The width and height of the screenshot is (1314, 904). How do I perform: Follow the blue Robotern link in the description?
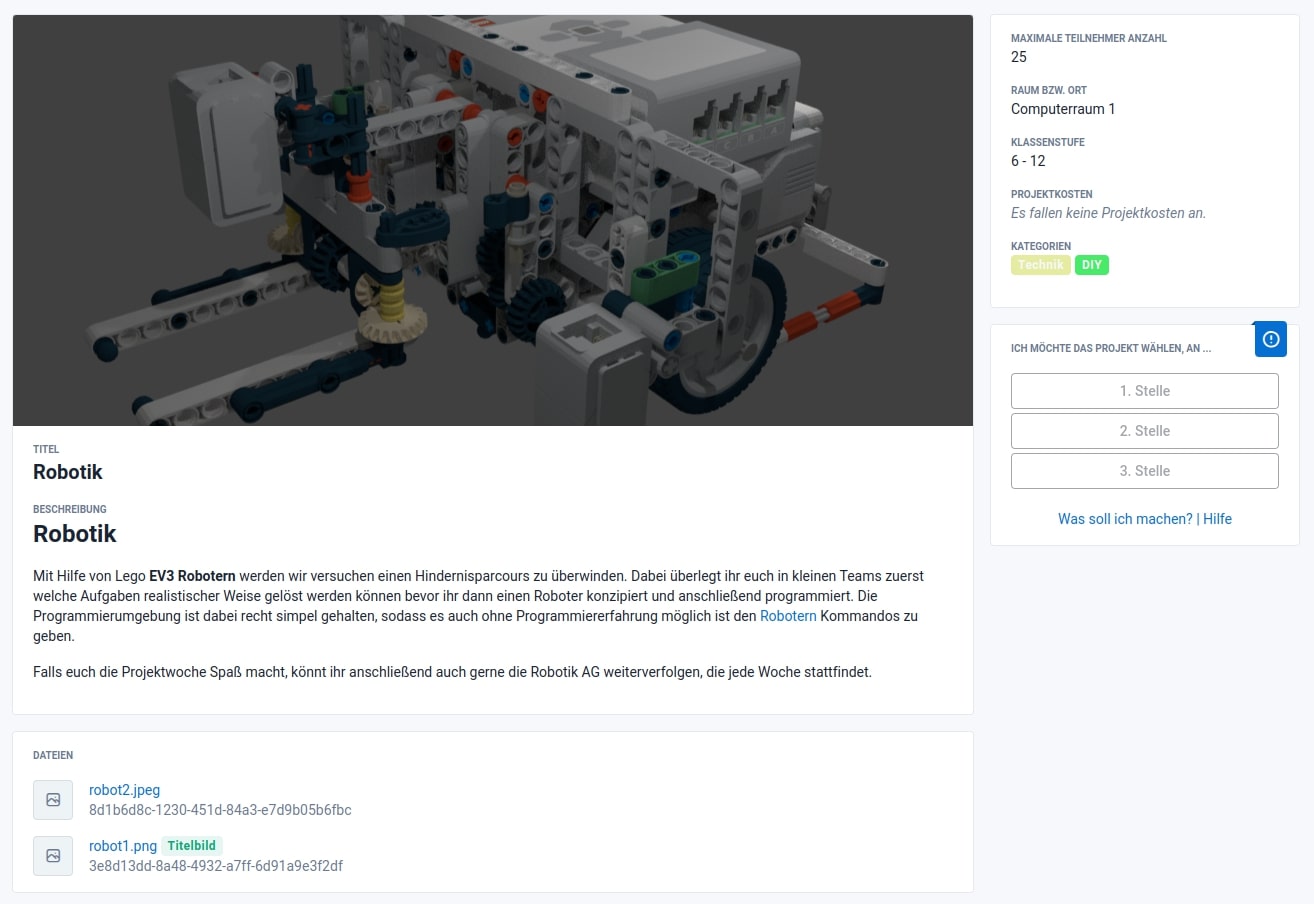(788, 616)
